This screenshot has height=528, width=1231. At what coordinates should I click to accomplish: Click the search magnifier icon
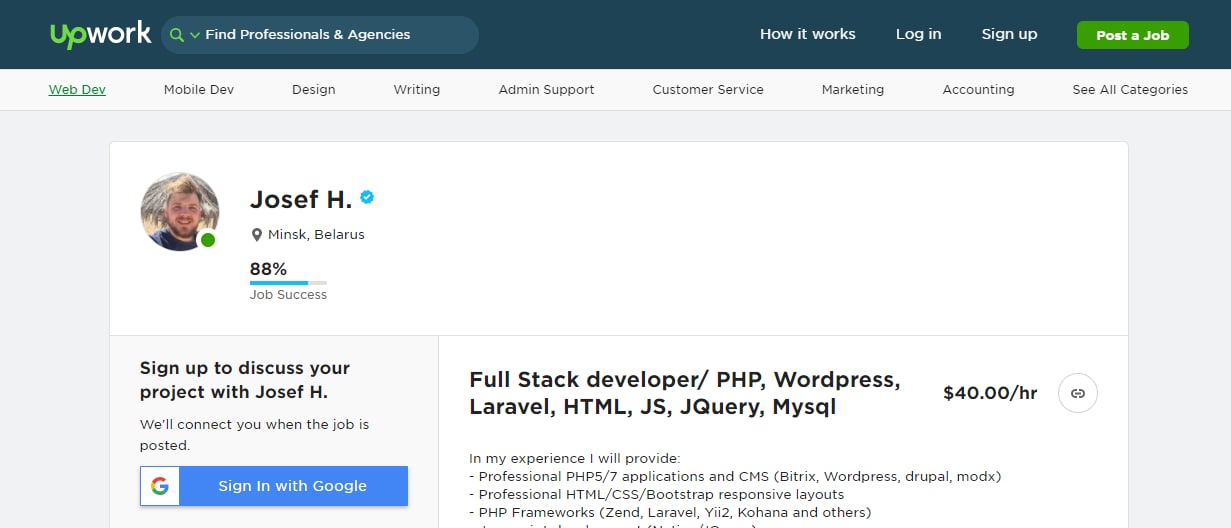177,35
